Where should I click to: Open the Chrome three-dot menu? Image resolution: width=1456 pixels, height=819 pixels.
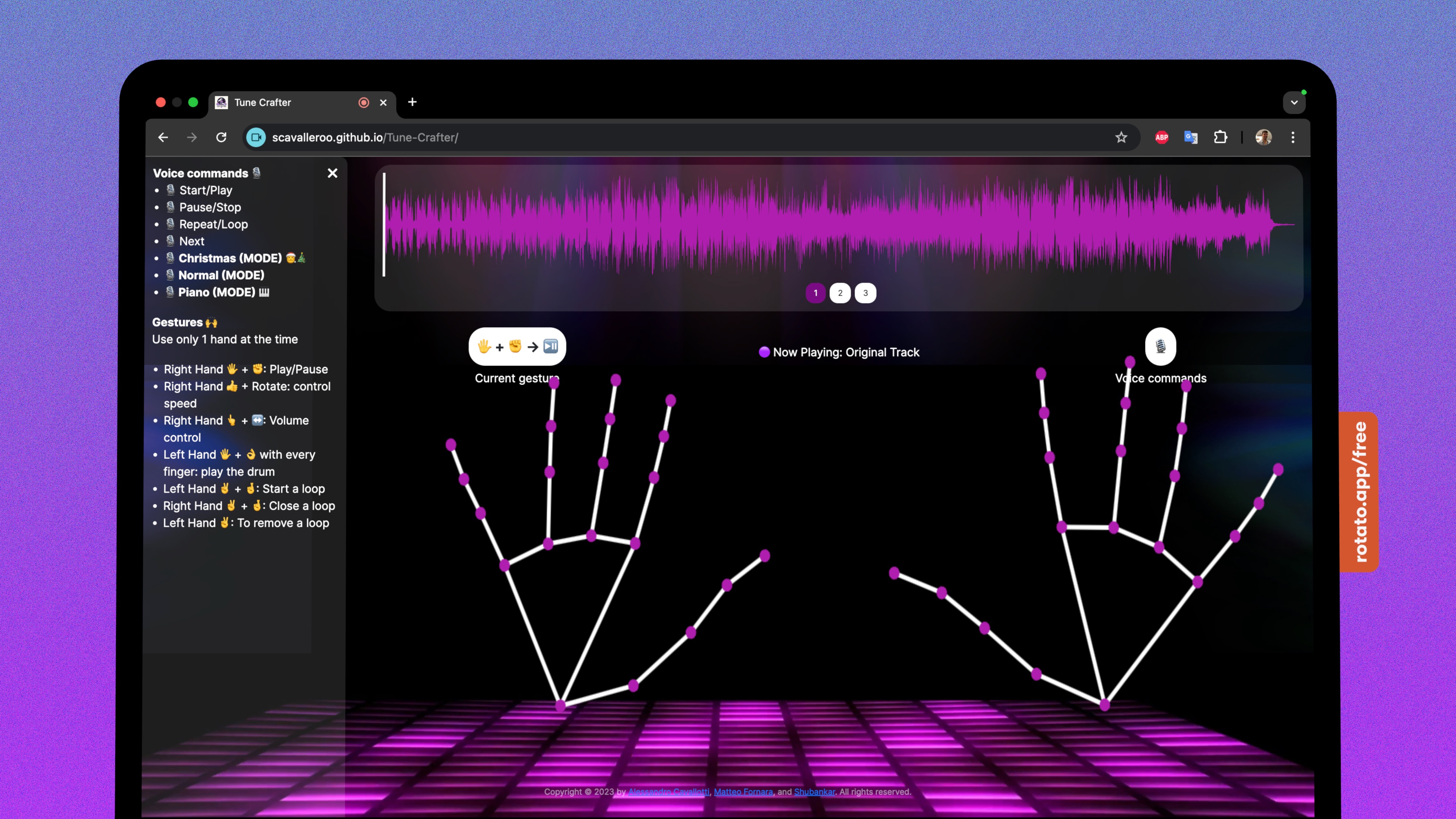1293,137
